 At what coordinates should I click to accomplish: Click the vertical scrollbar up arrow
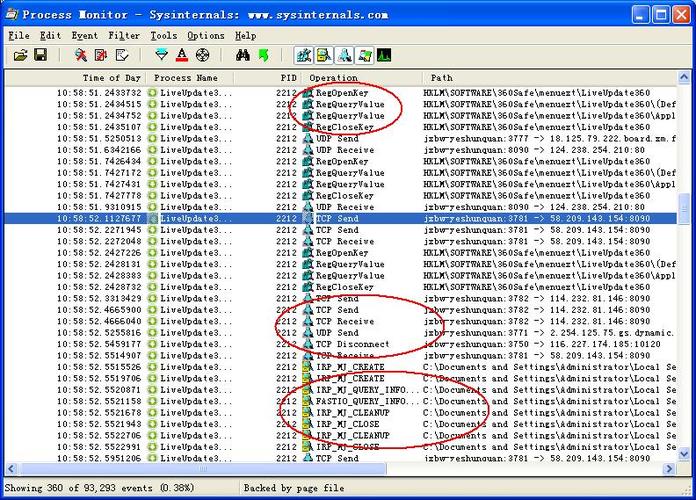[x=684, y=78]
